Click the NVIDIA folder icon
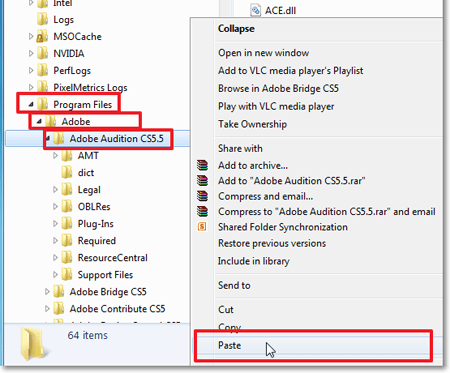The height and width of the screenshot is (373, 450). 42,53
